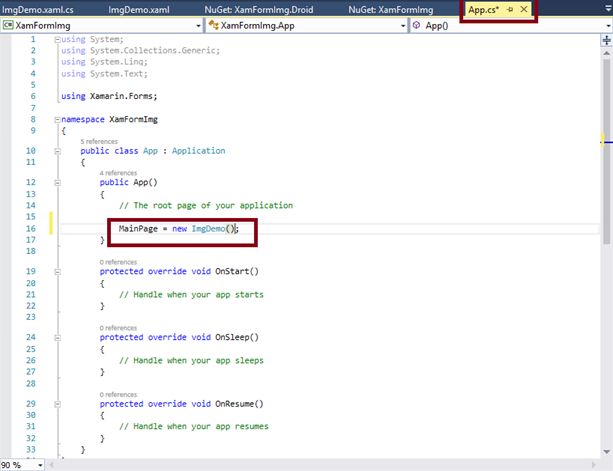Click the root page comment line

[206, 206]
